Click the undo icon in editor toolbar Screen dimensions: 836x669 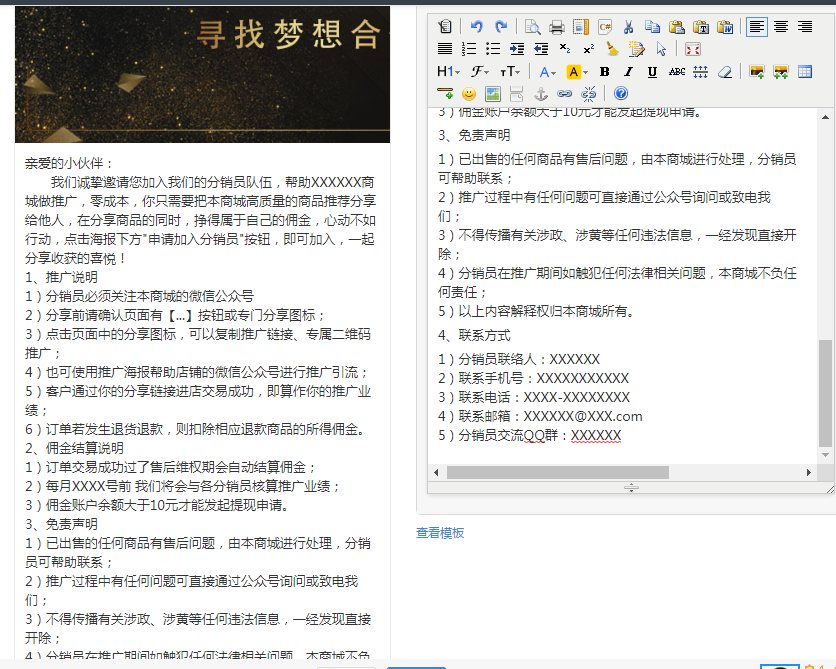477,27
